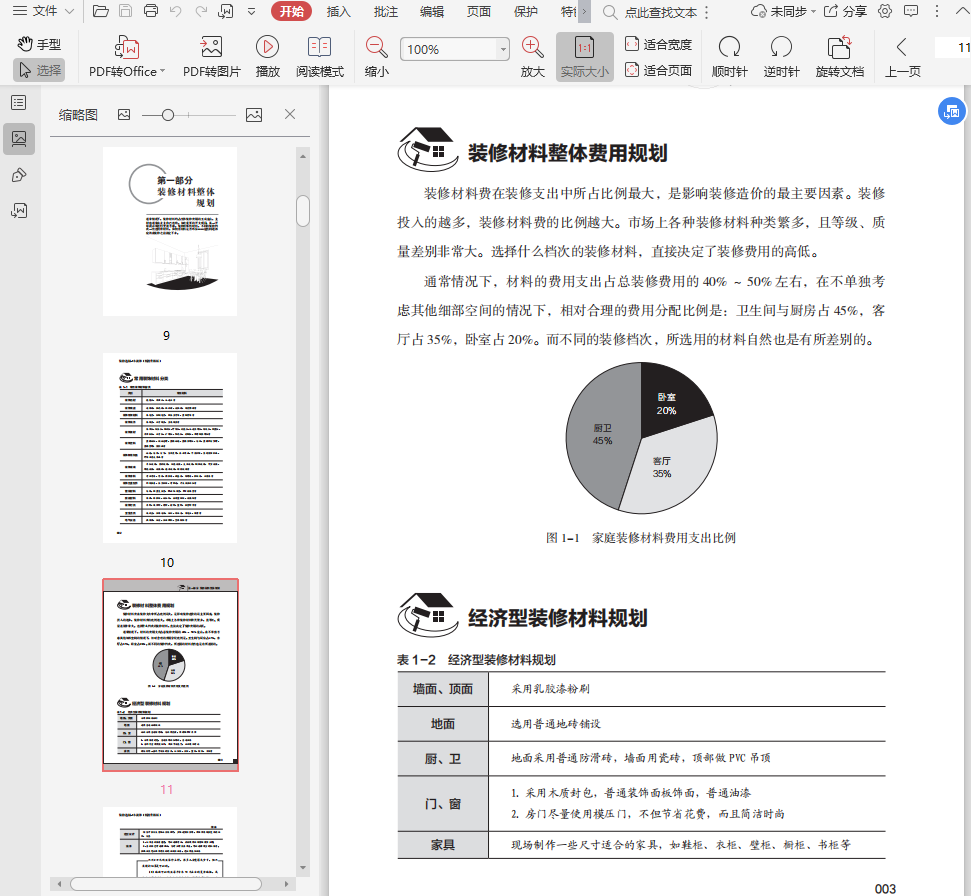The image size is (971, 896).
Task: Click the 家具 table cell
Action: tap(443, 845)
